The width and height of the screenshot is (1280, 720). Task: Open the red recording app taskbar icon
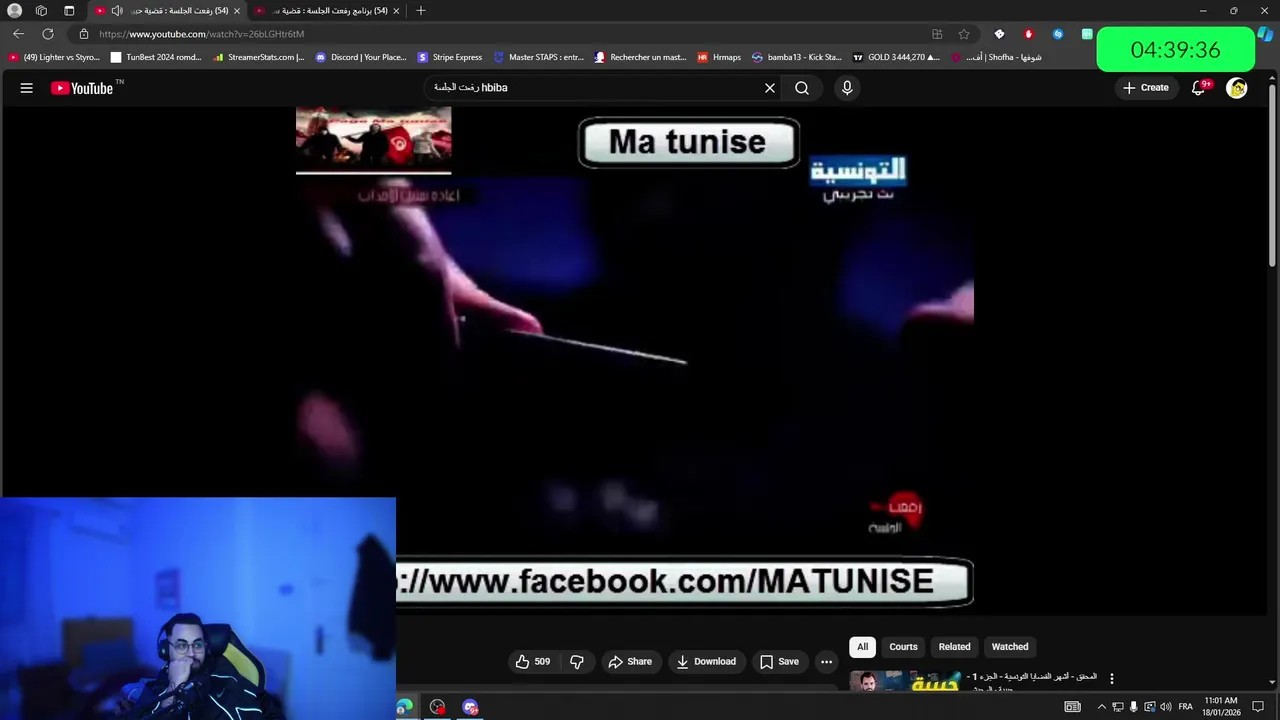[x=437, y=707]
